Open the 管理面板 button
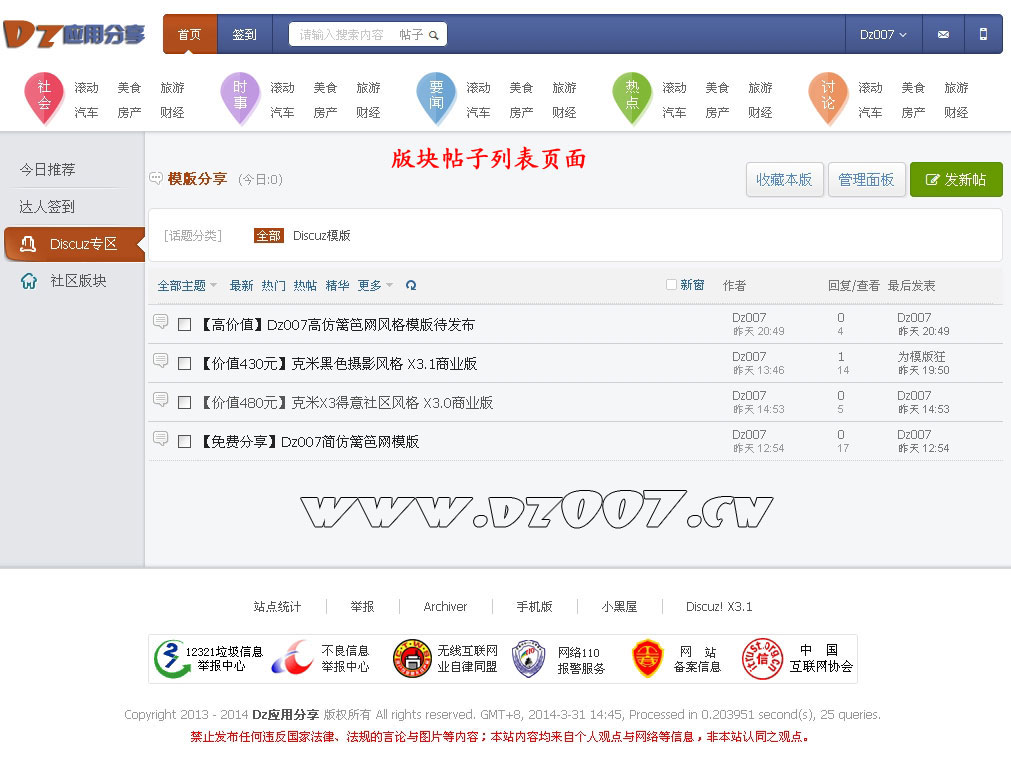The width and height of the screenshot is (1011, 765). pyautogui.click(x=866, y=179)
